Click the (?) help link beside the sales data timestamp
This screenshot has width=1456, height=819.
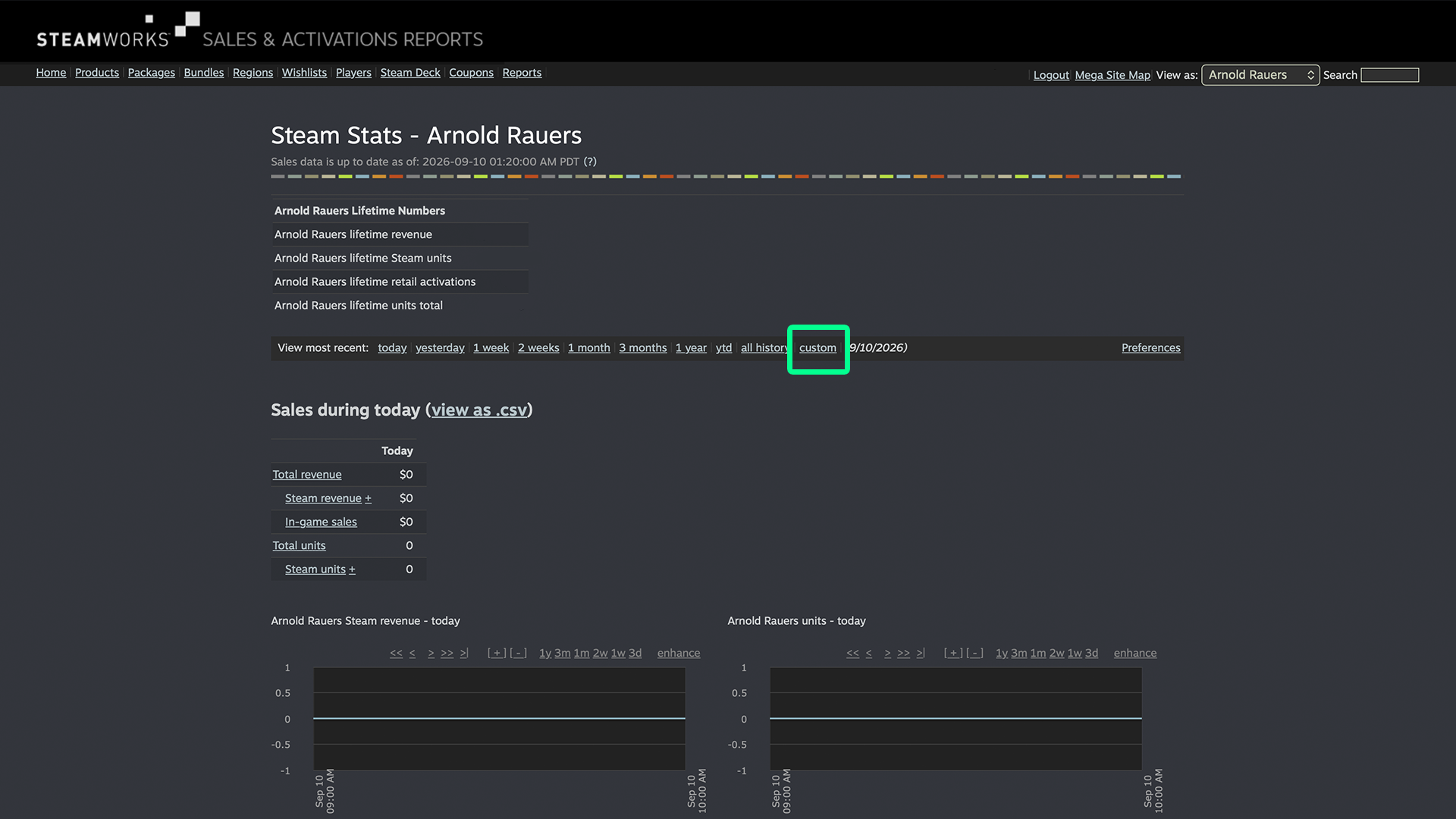click(x=590, y=162)
